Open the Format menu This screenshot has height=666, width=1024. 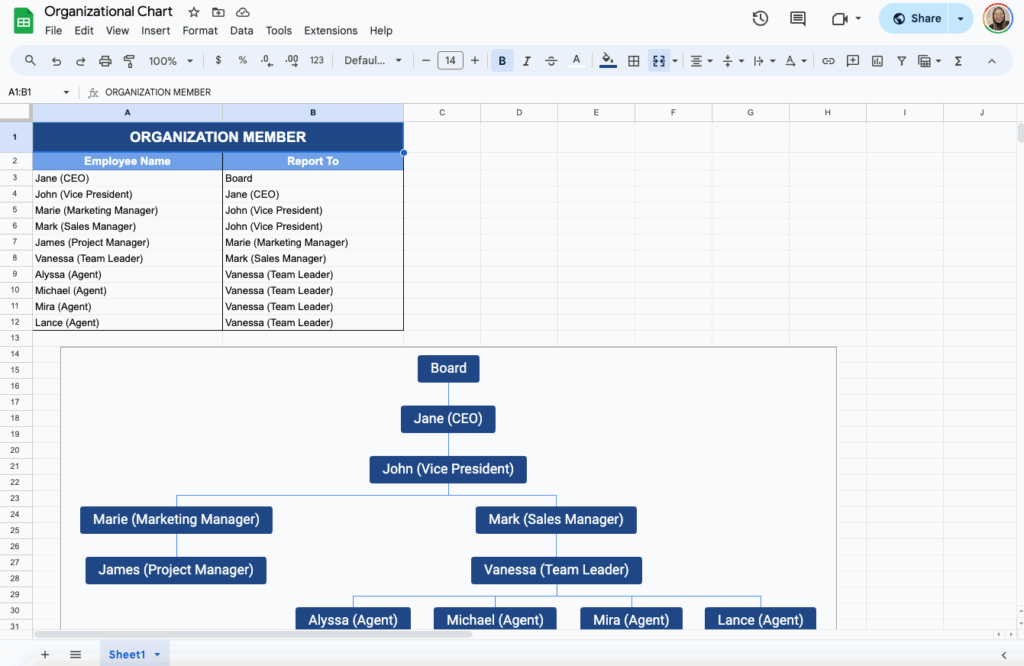pos(200,30)
